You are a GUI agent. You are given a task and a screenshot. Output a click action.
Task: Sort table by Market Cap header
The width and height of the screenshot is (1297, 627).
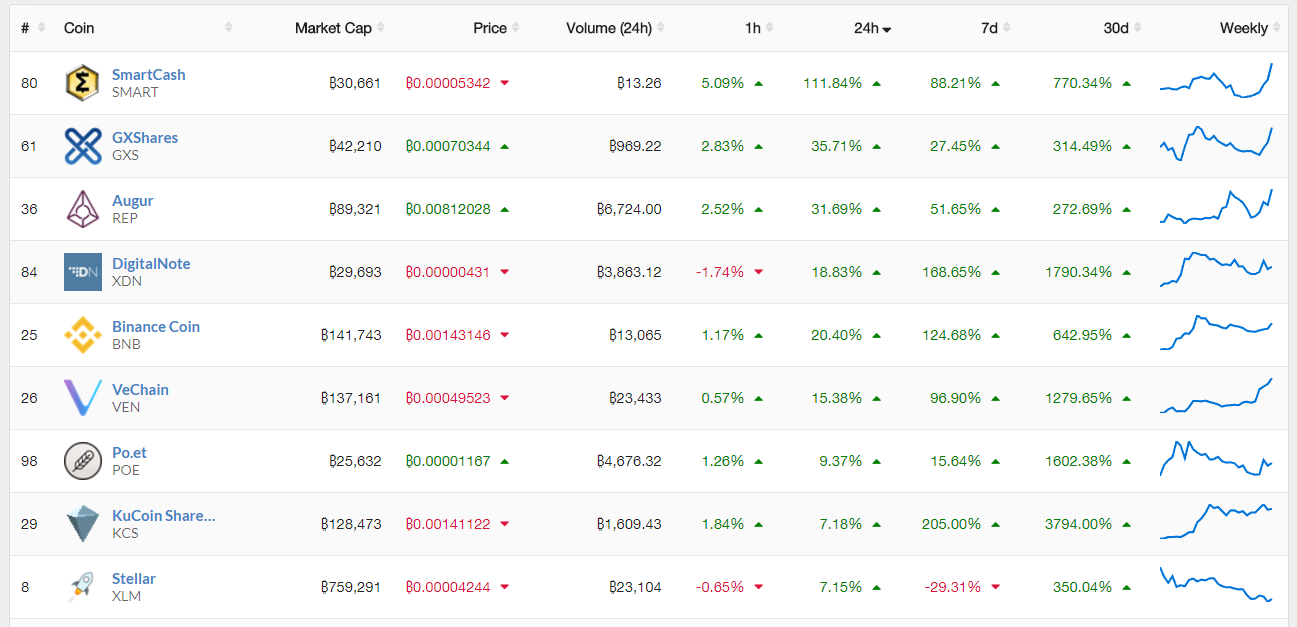pyautogui.click(x=339, y=28)
